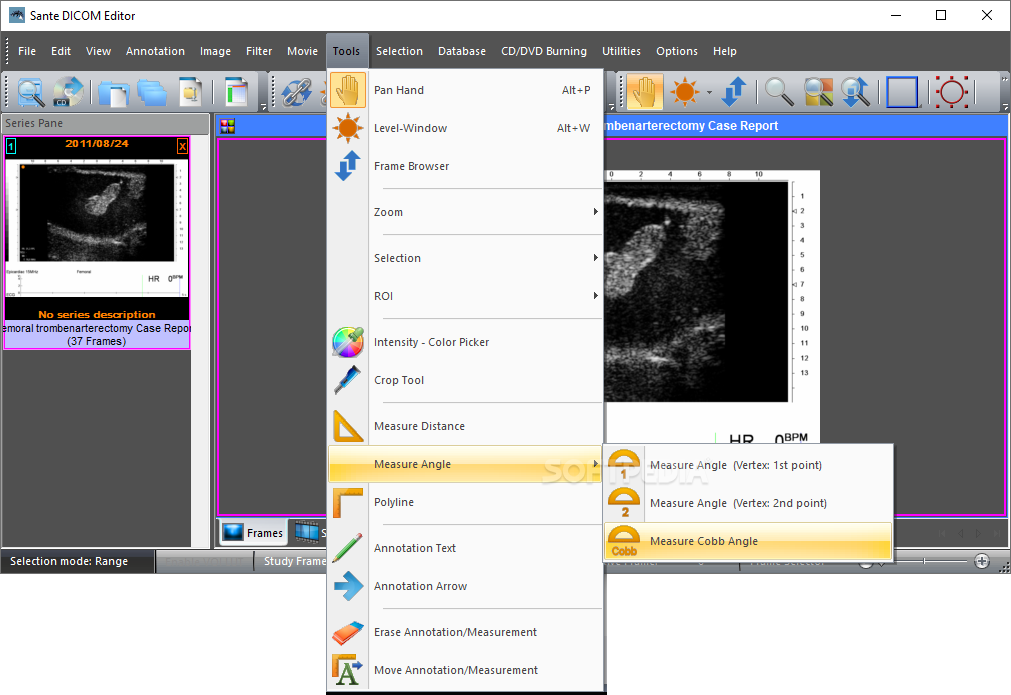The width and height of the screenshot is (1011, 695).
Task: Close the series using orange X button
Action: (182, 146)
